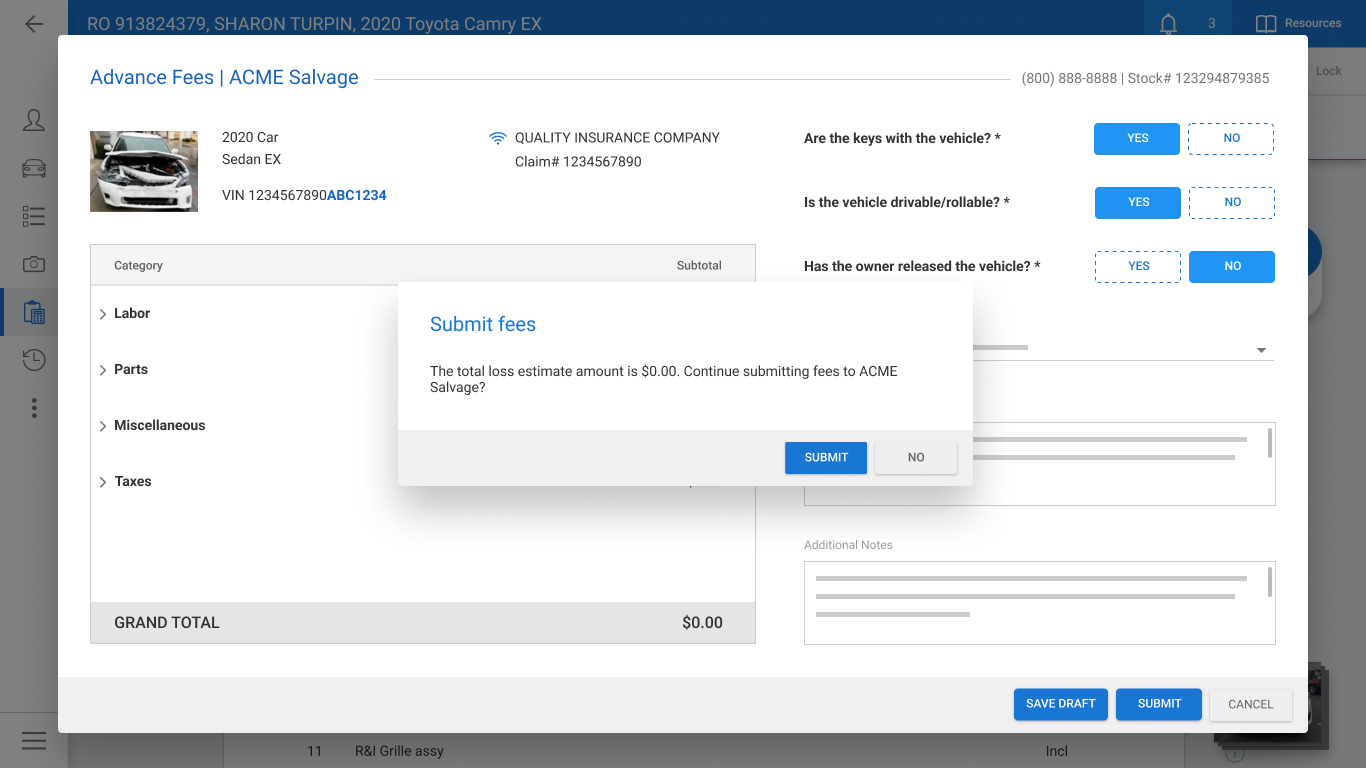Click SUBMIT in the Advance Fees footer
This screenshot has height=768, width=1366.
pyautogui.click(x=1159, y=704)
